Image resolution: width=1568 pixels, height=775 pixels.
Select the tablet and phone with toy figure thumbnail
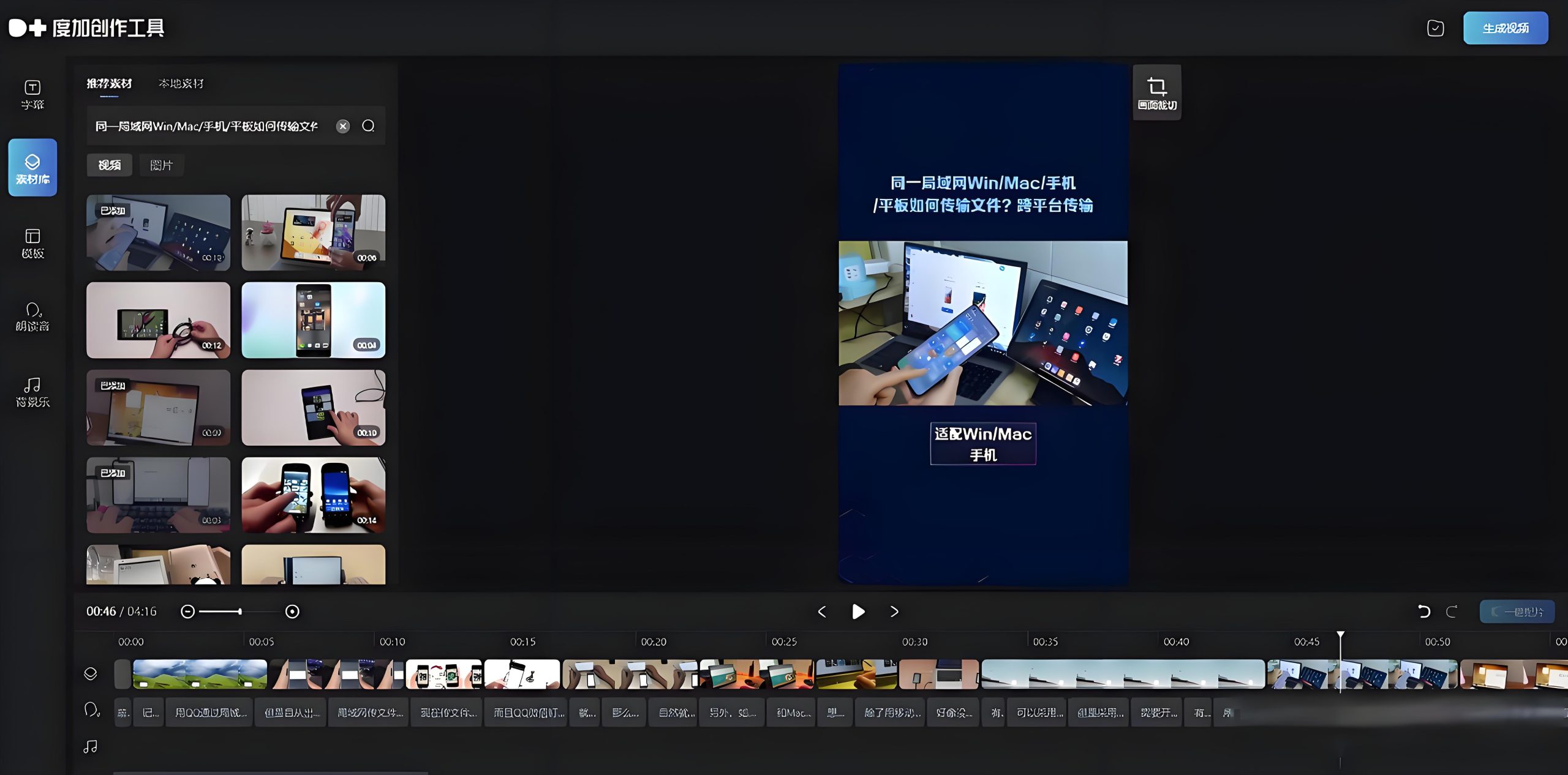314,233
